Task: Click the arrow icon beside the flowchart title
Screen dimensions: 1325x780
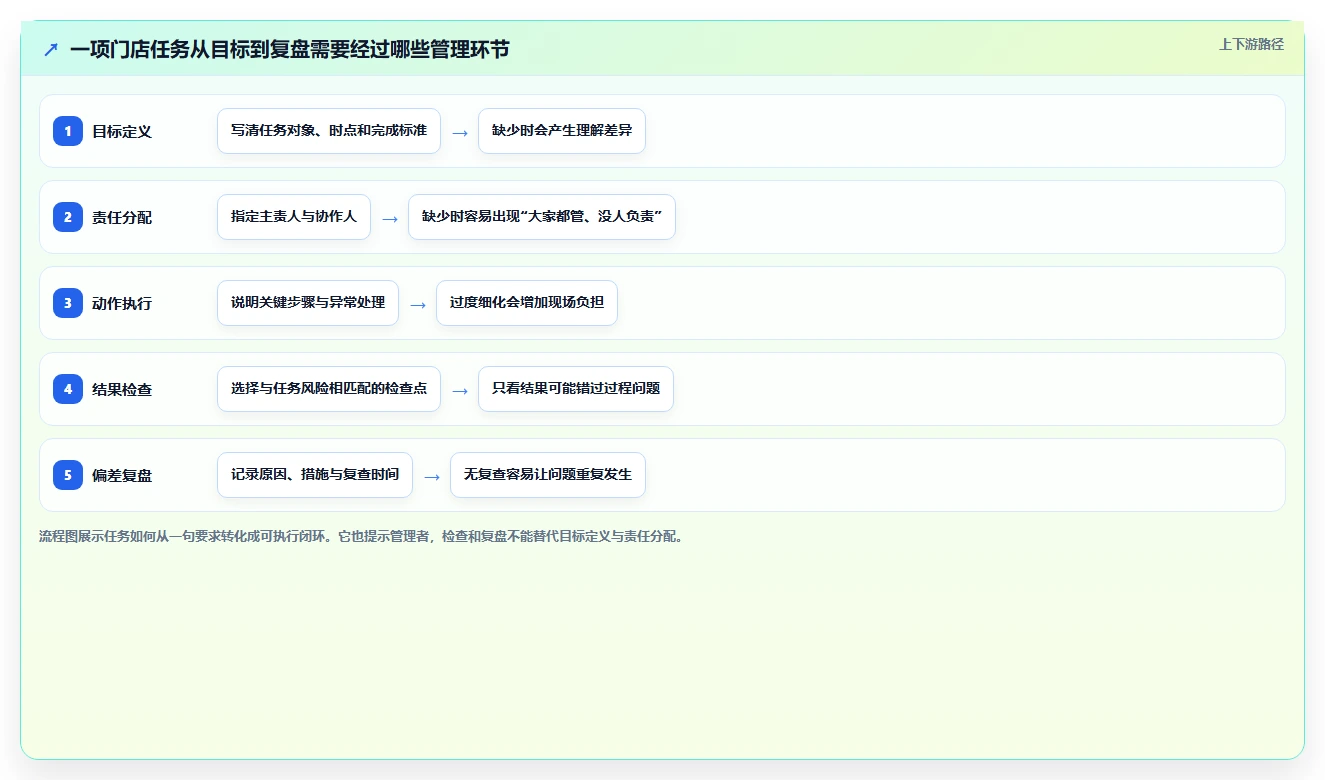Action: 51,49
